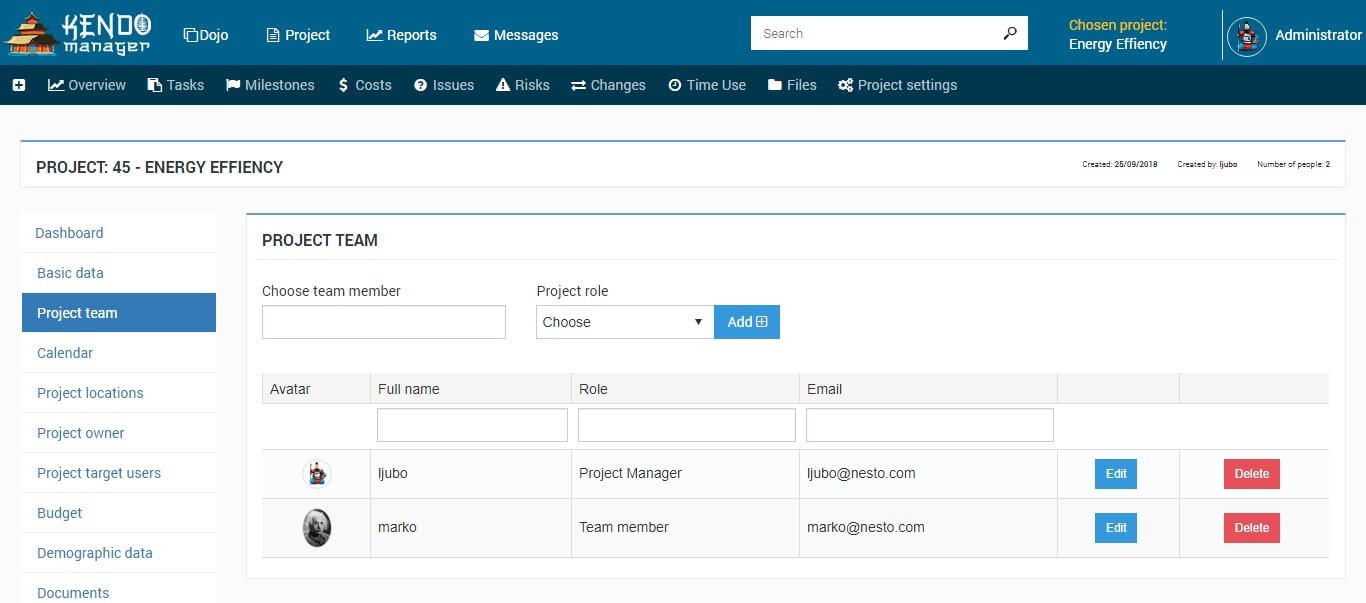The image size is (1366, 603).
Task: Click the plus icon in project toolbar
Action: coord(18,85)
